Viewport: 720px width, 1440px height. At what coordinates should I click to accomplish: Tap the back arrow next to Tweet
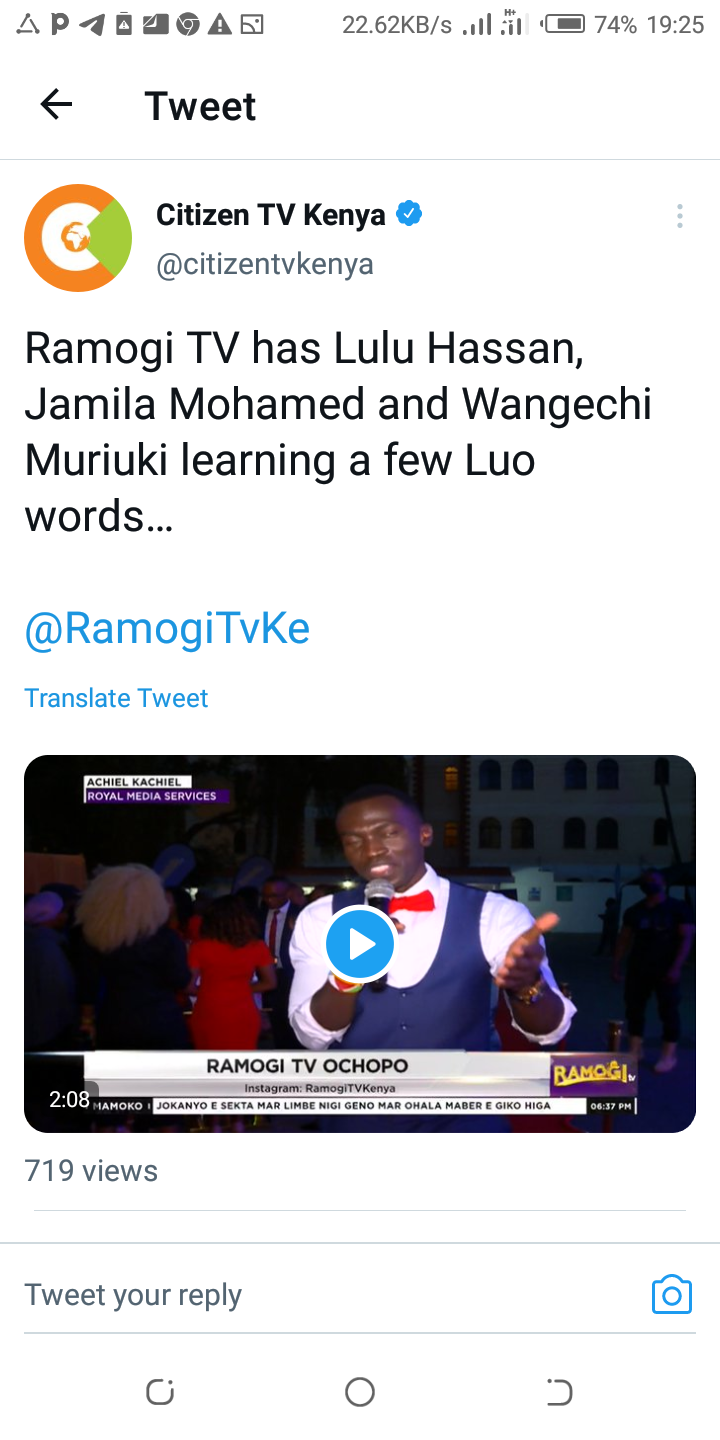coord(56,104)
